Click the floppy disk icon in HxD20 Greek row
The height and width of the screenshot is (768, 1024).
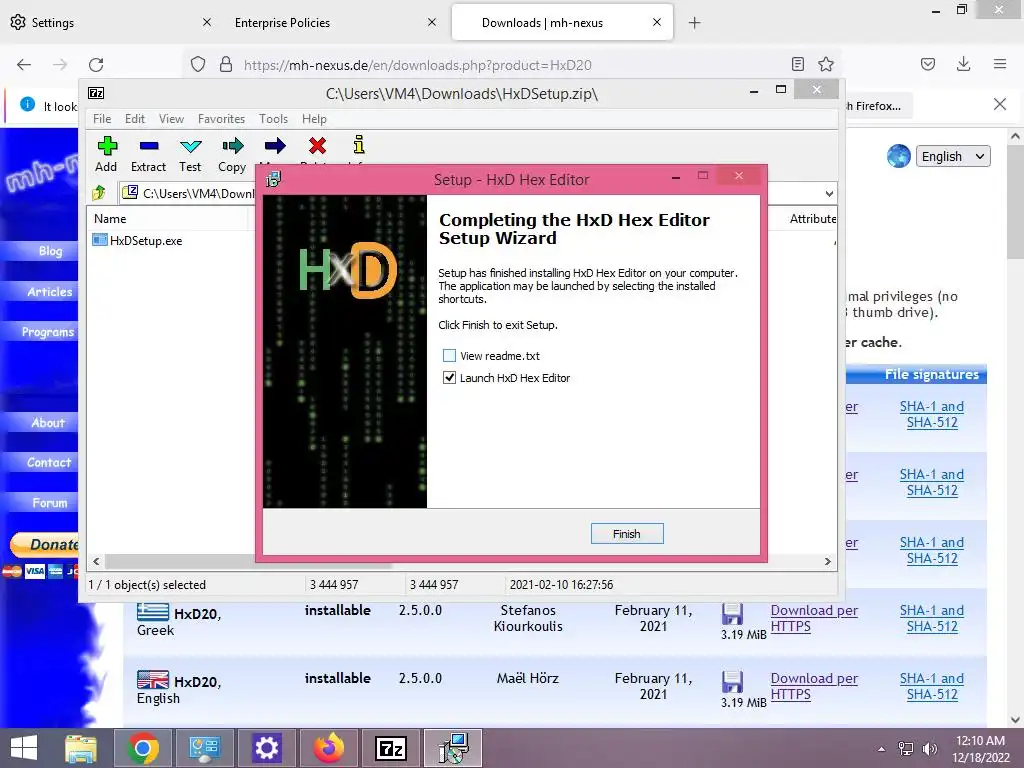pyautogui.click(x=732, y=615)
